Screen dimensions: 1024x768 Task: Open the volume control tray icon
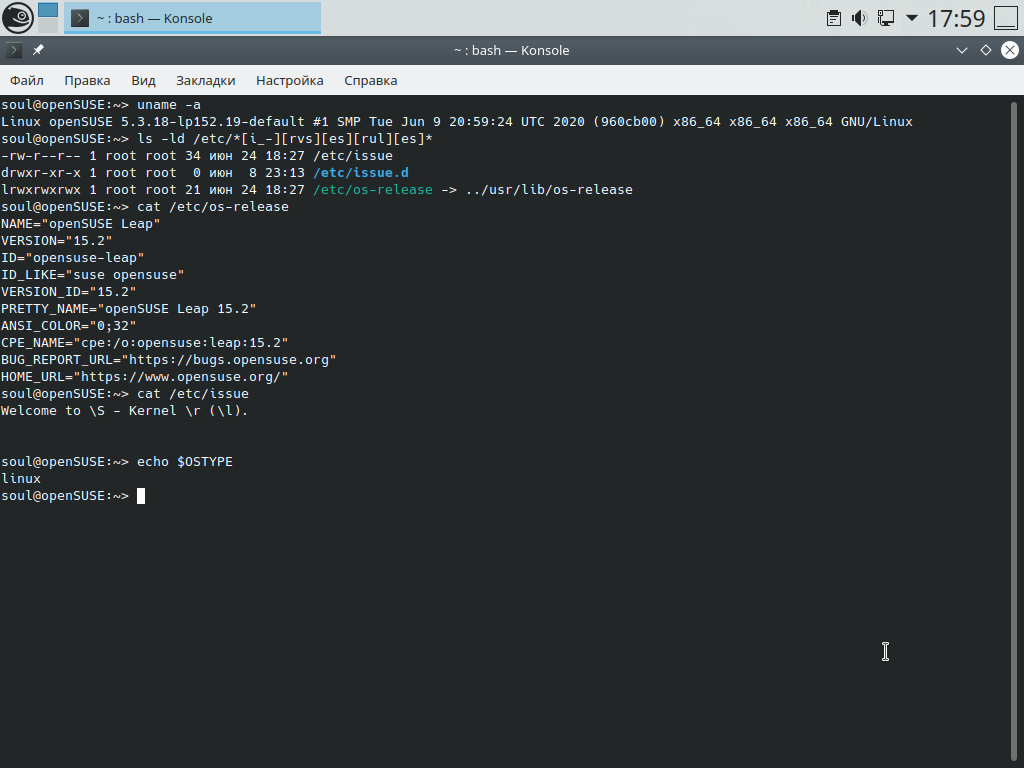[859, 18]
